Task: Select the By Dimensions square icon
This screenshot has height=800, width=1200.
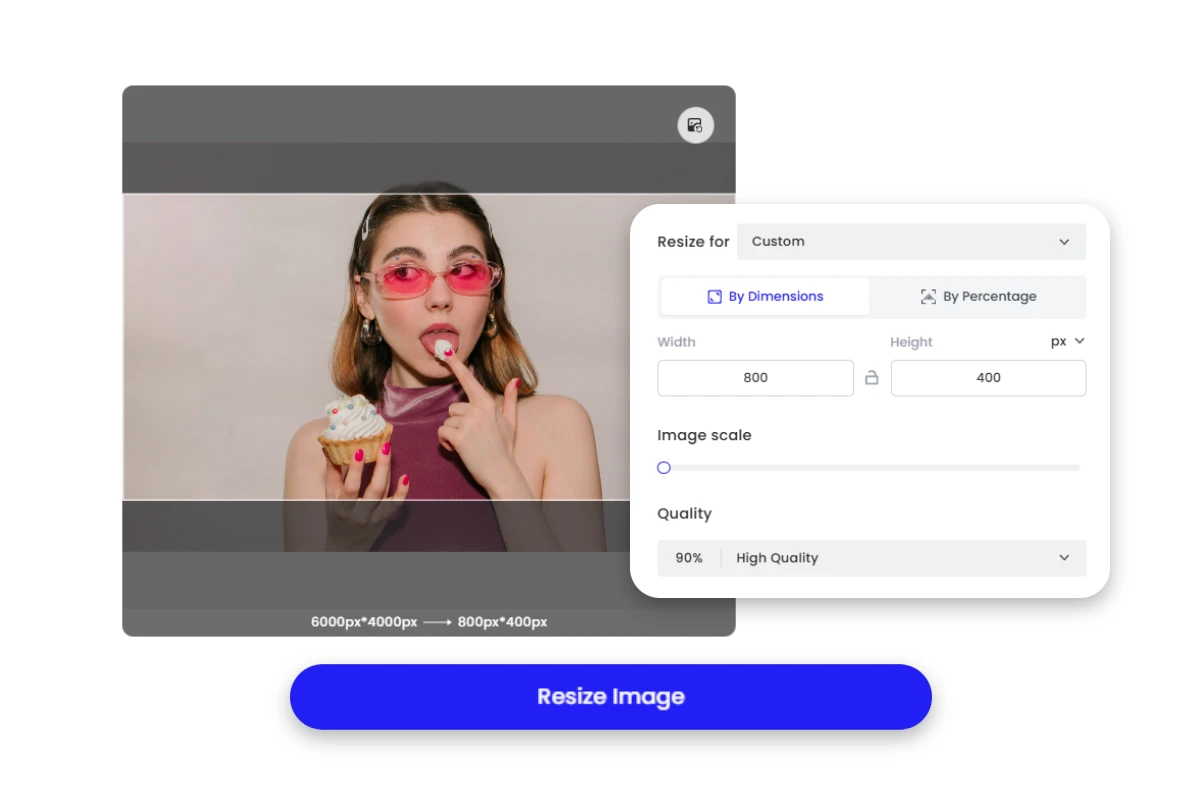Action: pos(714,296)
